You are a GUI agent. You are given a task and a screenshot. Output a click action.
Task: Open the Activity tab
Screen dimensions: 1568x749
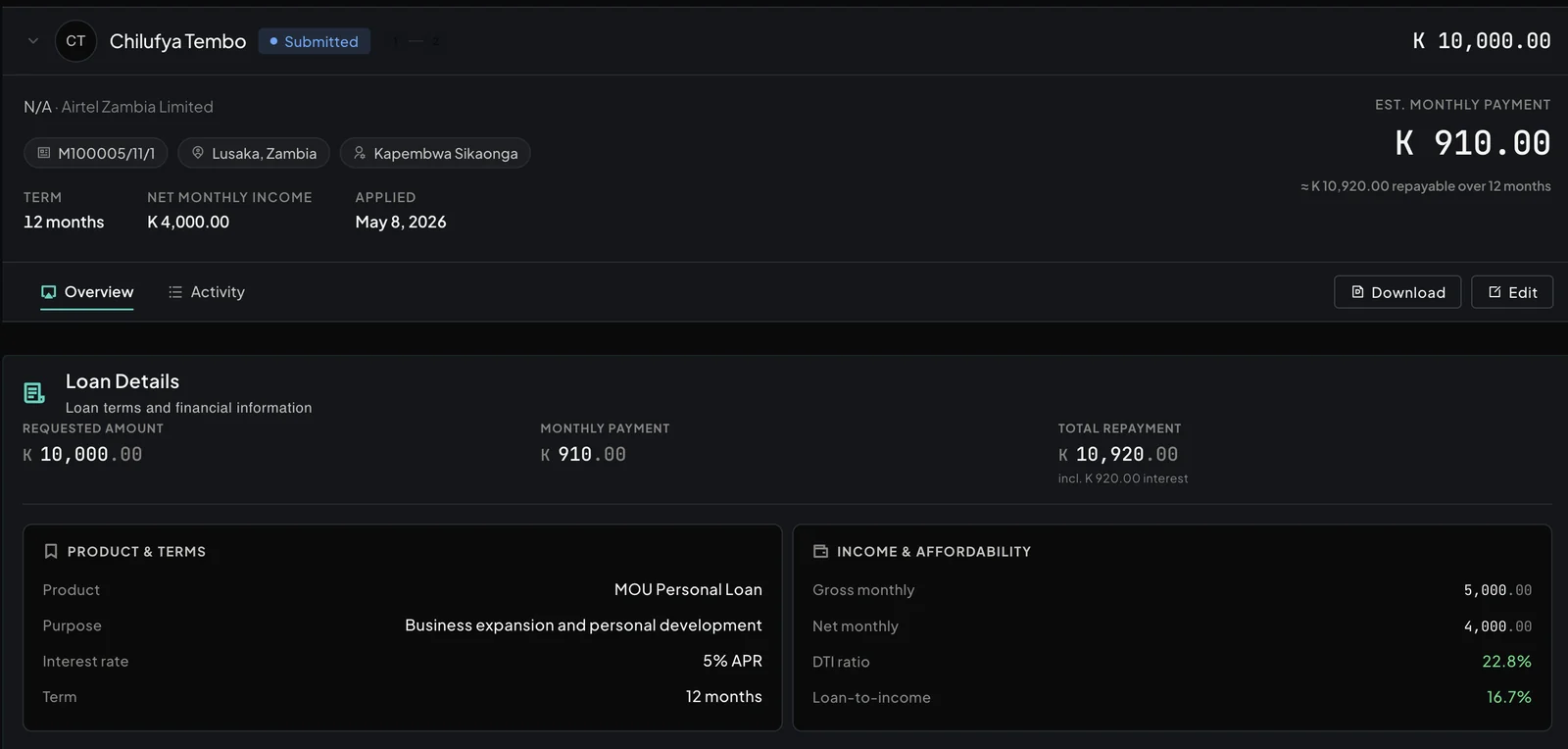click(x=207, y=292)
